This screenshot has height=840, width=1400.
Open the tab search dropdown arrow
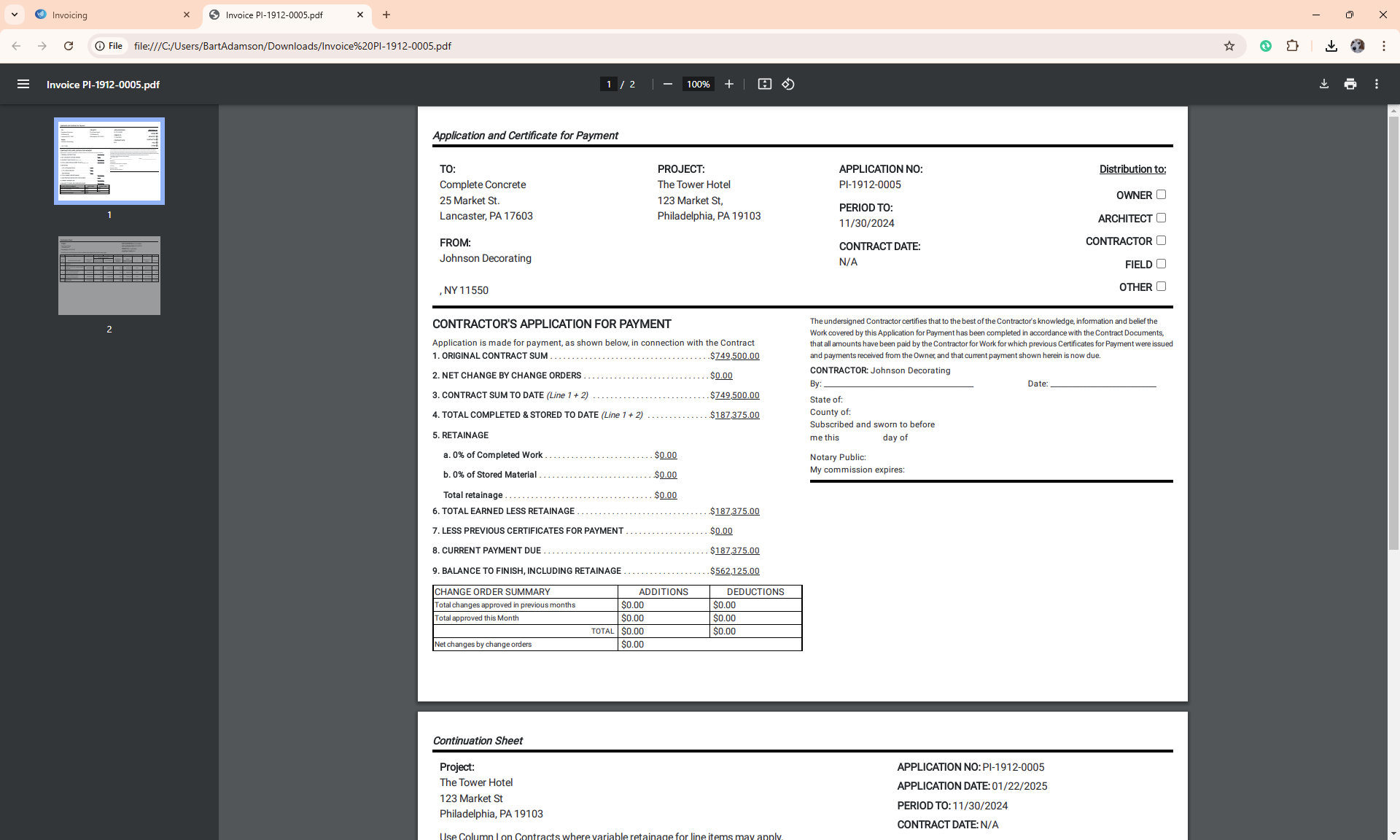tap(15, 15)
